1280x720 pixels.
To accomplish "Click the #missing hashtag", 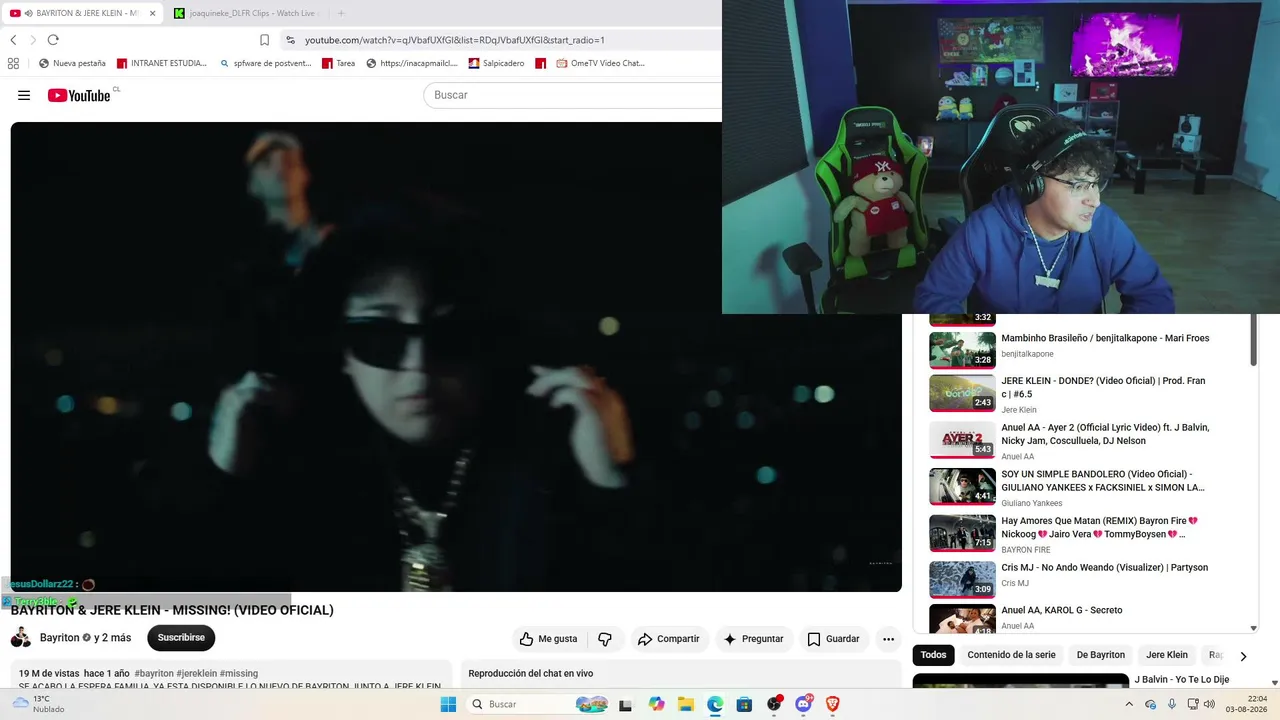I will click(x=239, y=674).
